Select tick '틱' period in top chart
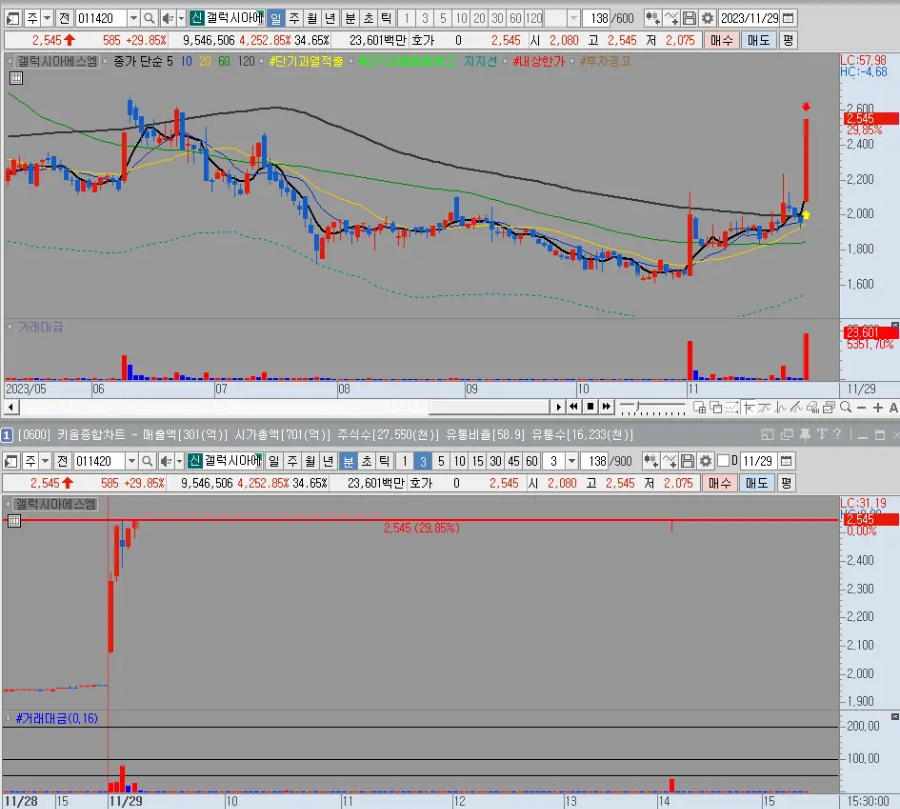This screenshot has width=900, height=809. coord(386,18)
